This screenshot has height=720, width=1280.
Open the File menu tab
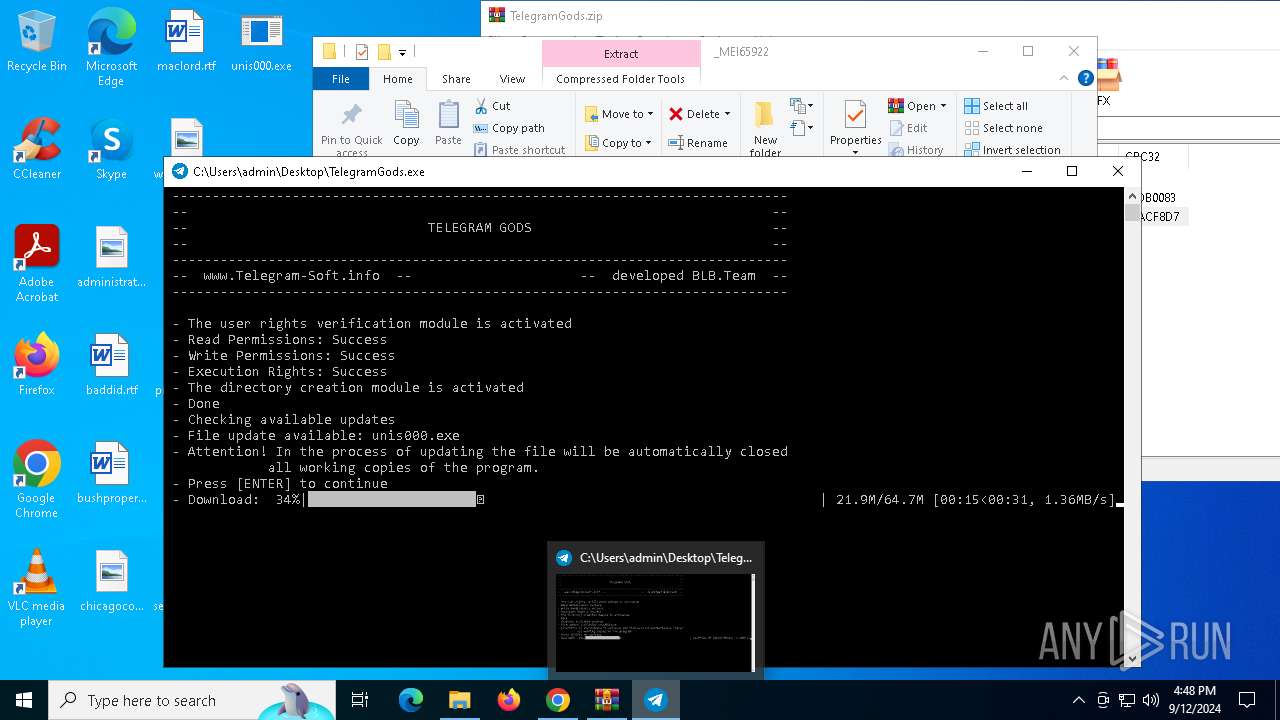(341, 79)
